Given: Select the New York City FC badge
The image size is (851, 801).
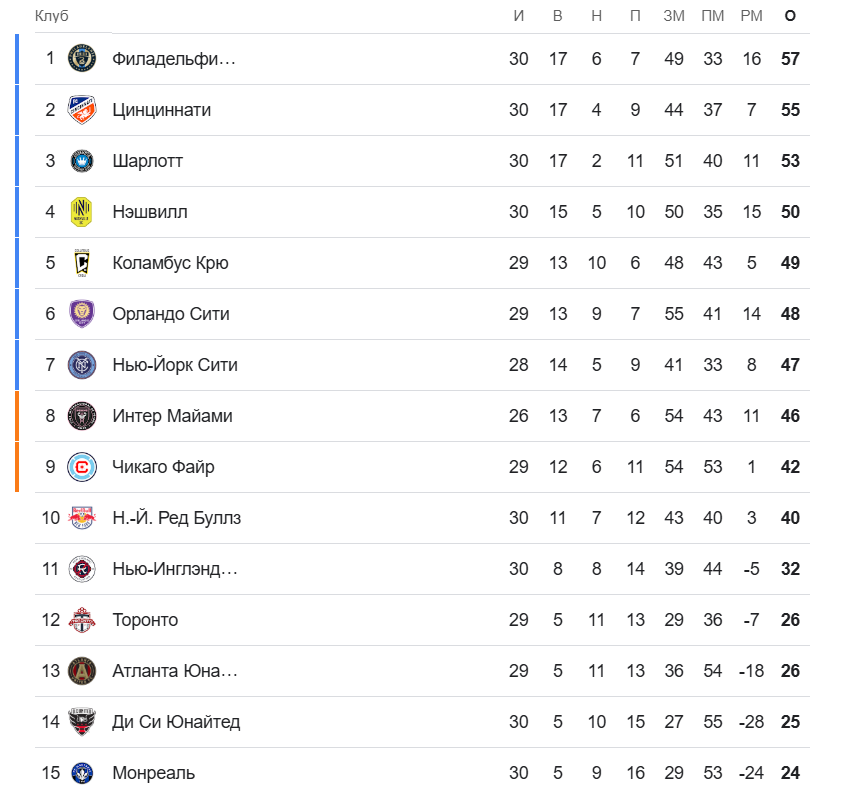Looking at the screenshot, I should [x=82, y=365].
